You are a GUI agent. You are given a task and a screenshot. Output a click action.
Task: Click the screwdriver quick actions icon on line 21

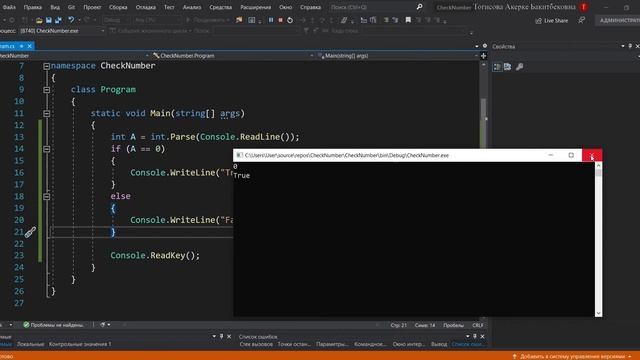[x=30, y=232]
